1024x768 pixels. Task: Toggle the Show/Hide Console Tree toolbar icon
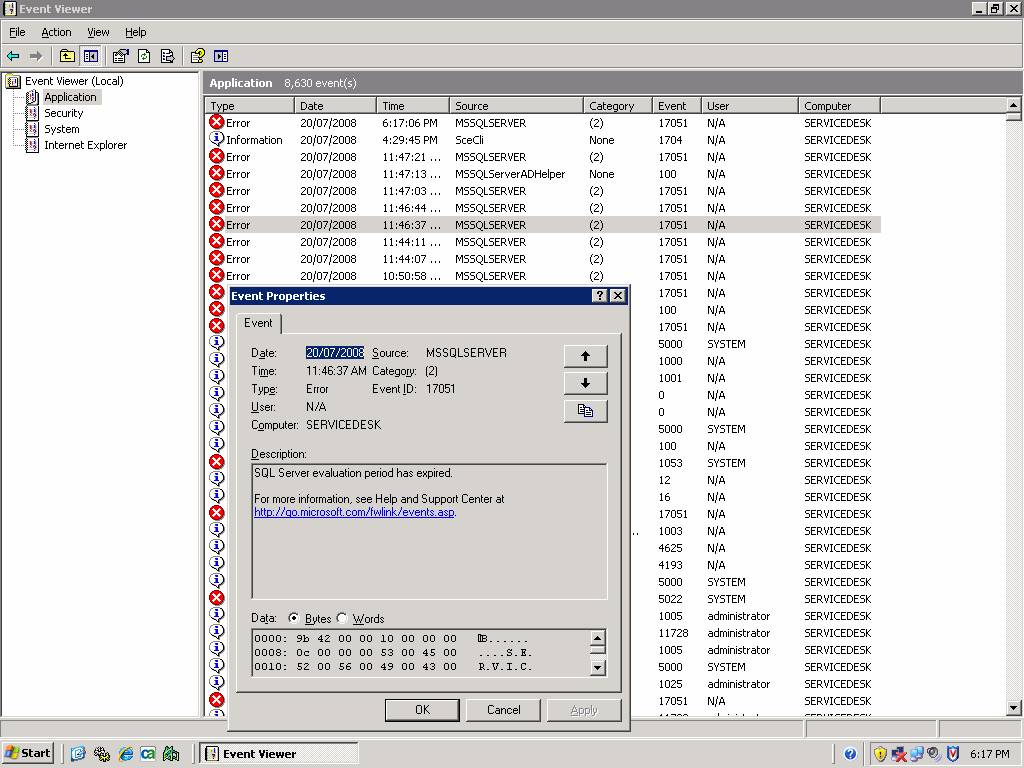[91, 56]
